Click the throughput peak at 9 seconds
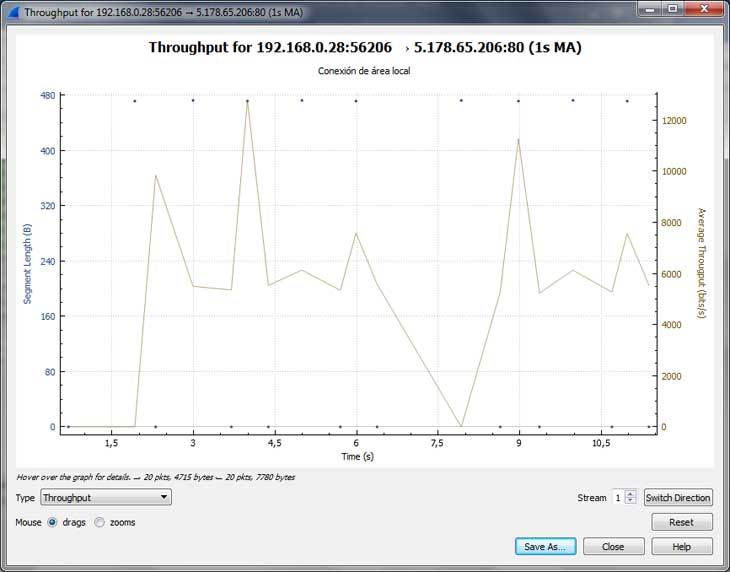730x572 pixels. coord(518,140)
